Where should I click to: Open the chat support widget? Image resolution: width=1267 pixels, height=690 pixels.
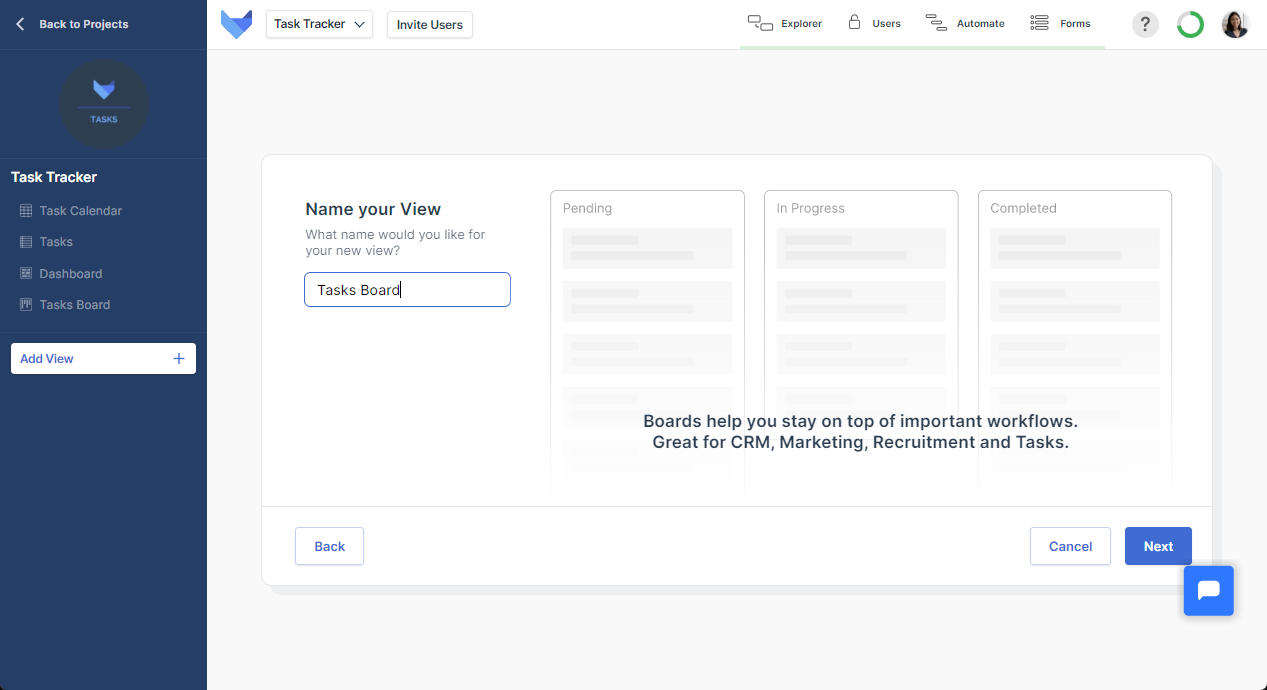point(1209,591)
